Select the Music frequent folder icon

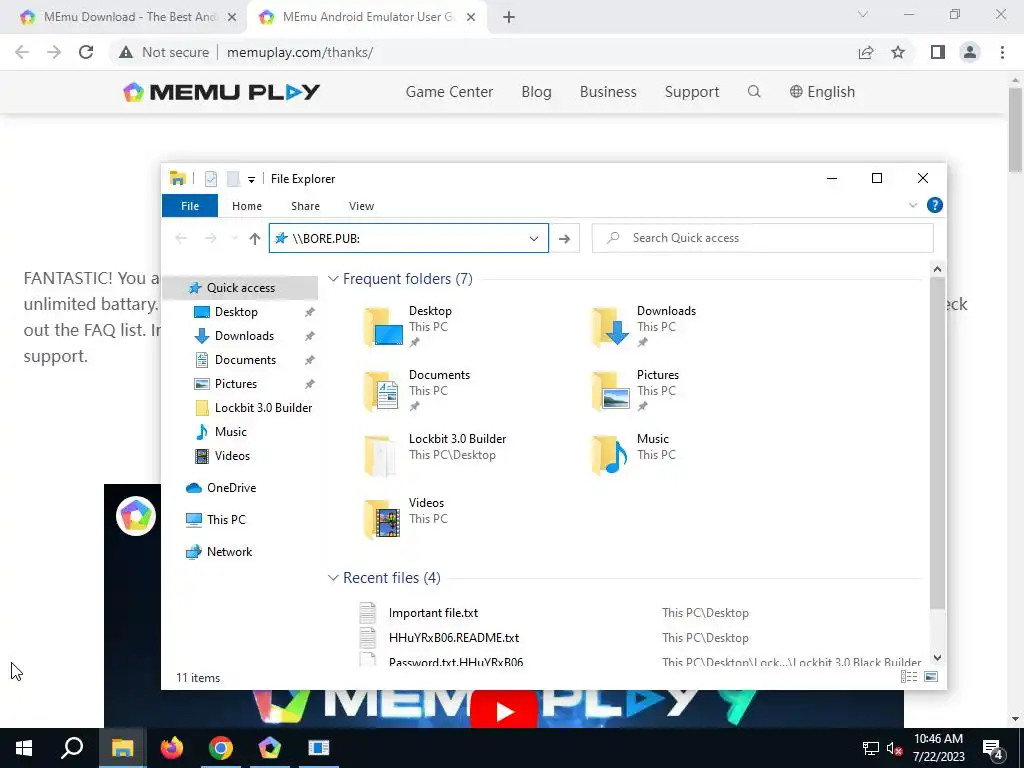(x=611, y=455)
